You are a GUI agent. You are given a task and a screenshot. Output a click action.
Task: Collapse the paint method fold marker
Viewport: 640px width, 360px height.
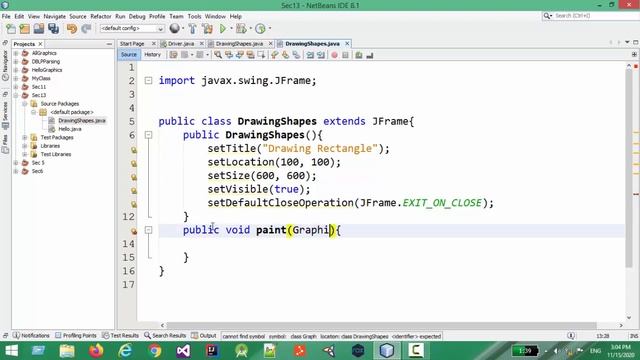[x=149, y=230]
